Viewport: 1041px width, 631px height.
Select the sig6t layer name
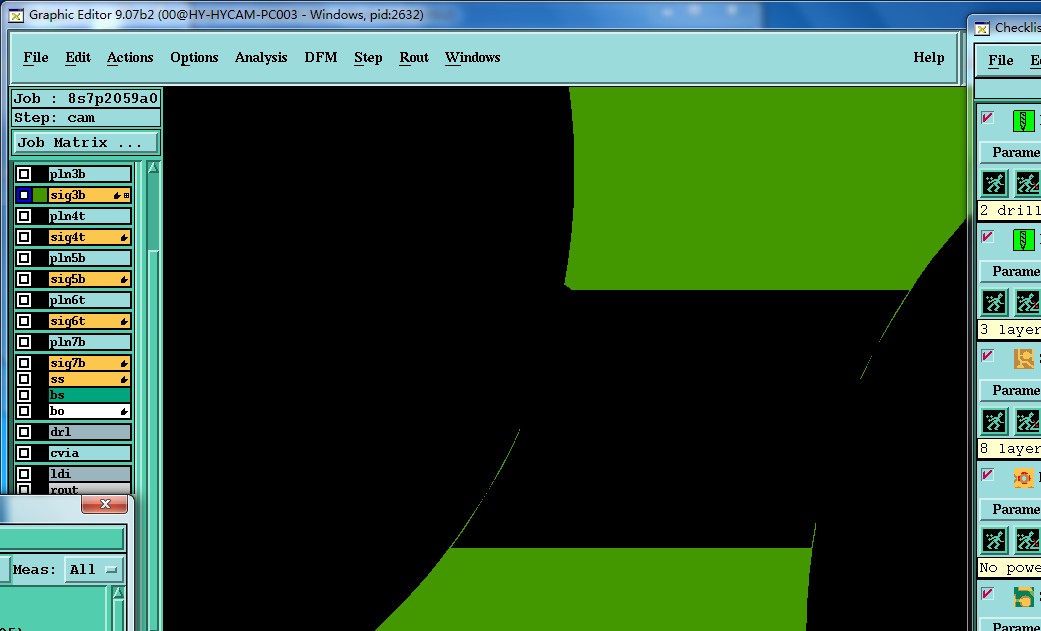click(90, 321)
